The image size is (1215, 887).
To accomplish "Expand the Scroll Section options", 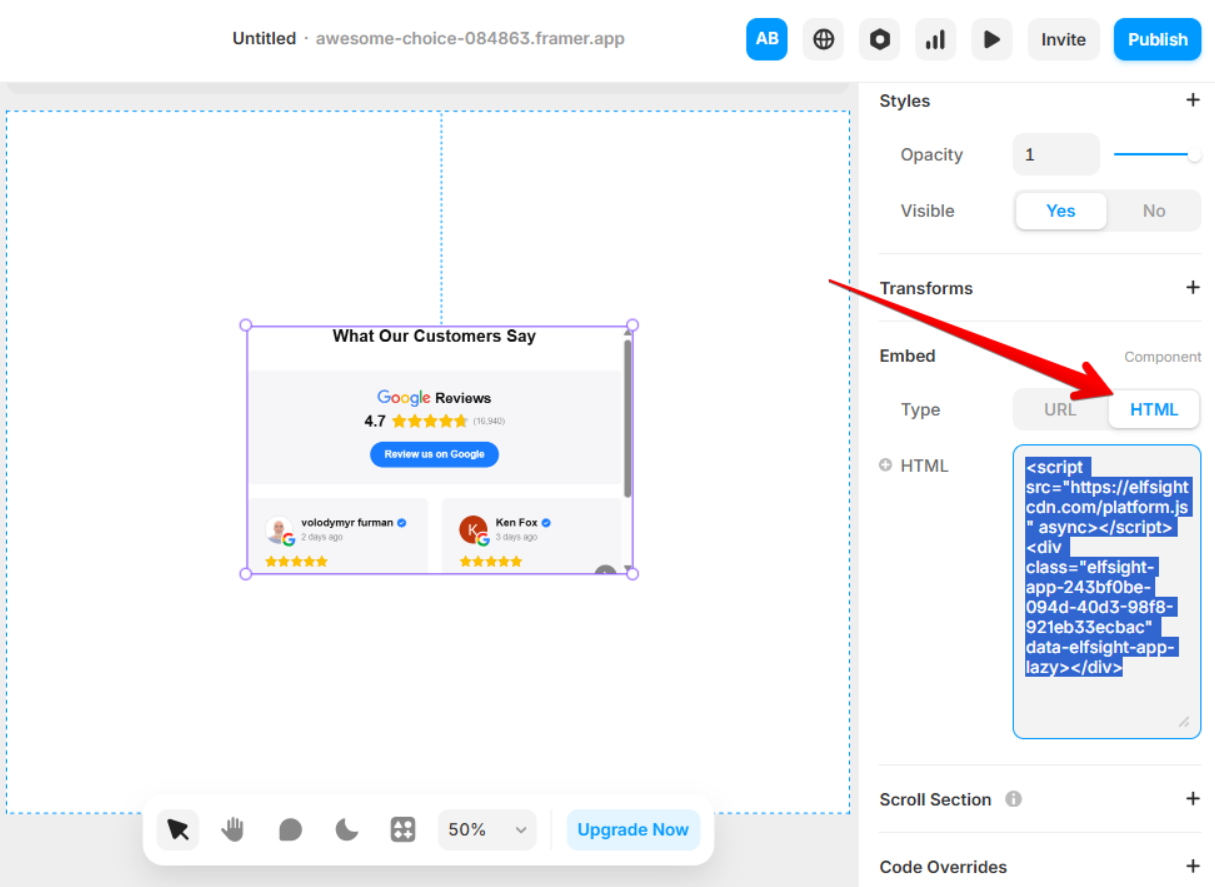I will (x=1192, y=798).
